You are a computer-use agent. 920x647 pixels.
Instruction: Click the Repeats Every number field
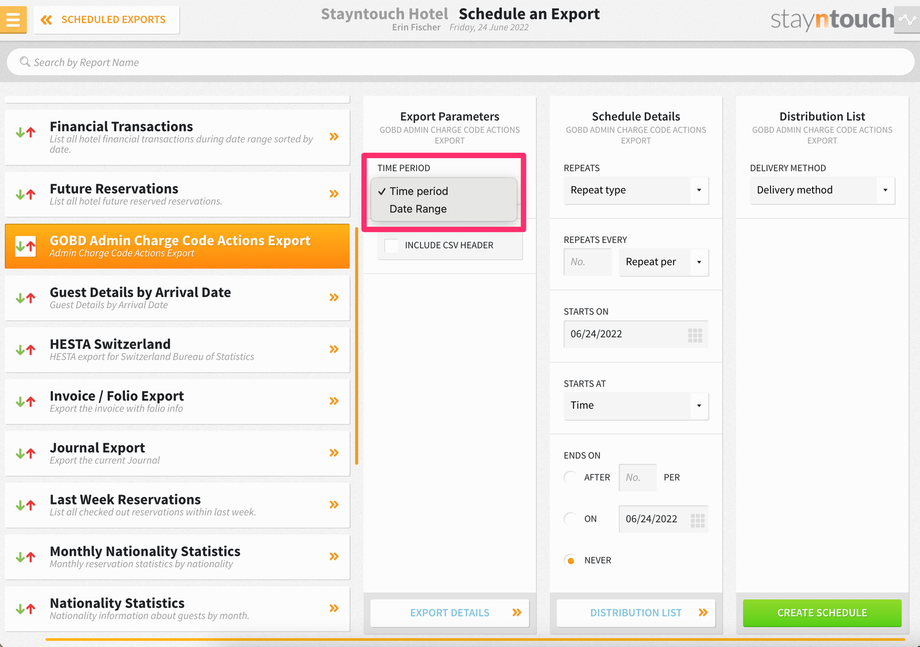[587, 262]
